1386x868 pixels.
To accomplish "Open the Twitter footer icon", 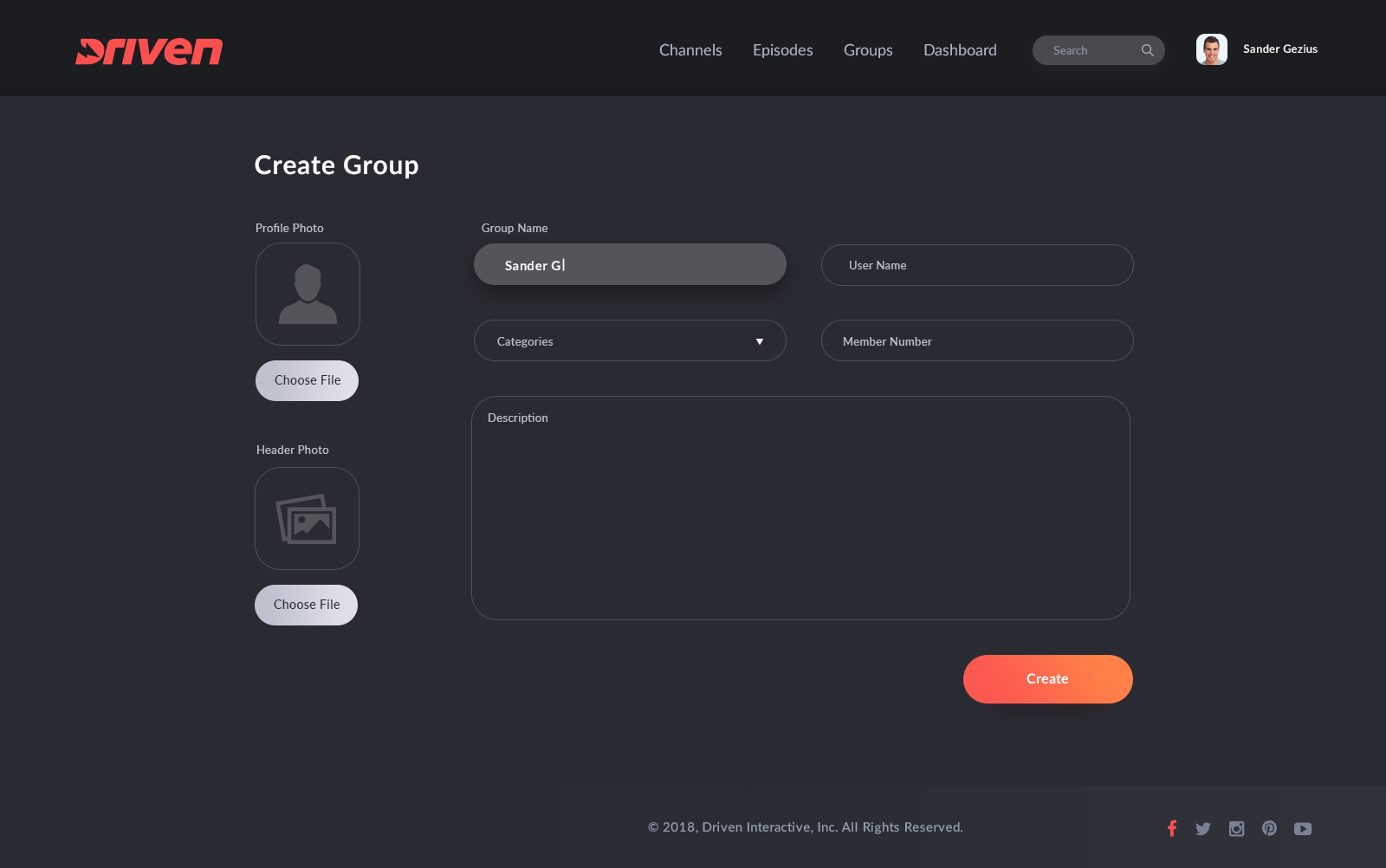I will [x=1203, y=829].
